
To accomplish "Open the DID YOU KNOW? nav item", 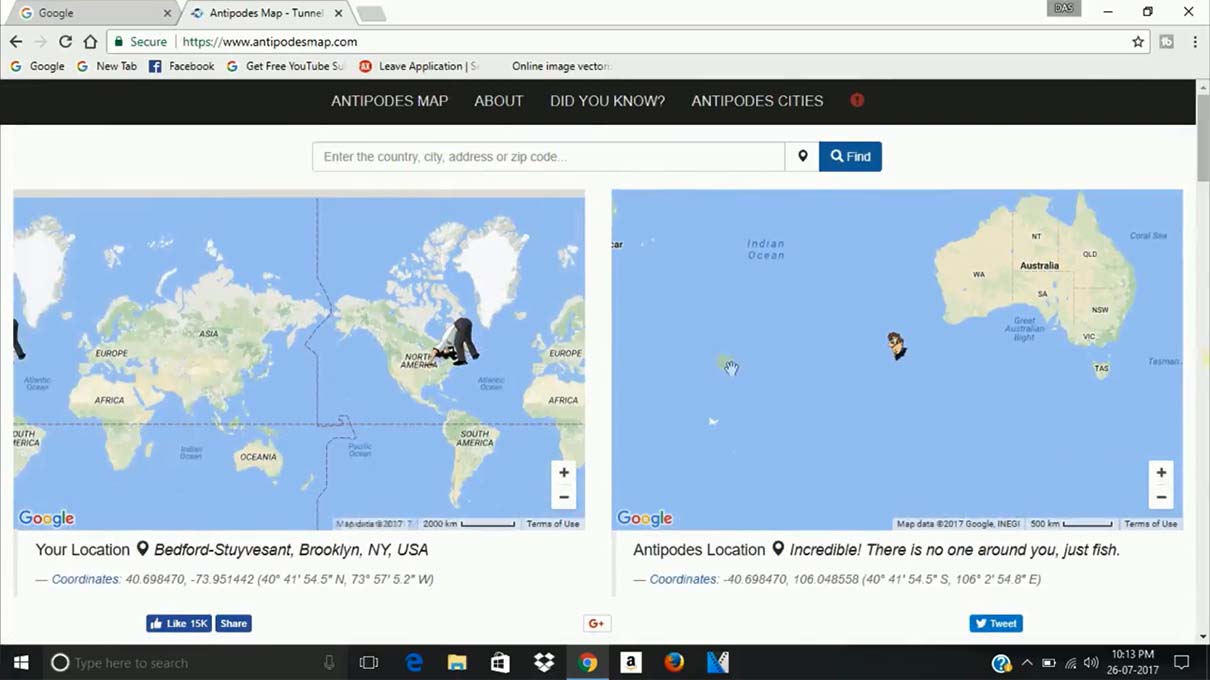I will [x=607, y=101].
